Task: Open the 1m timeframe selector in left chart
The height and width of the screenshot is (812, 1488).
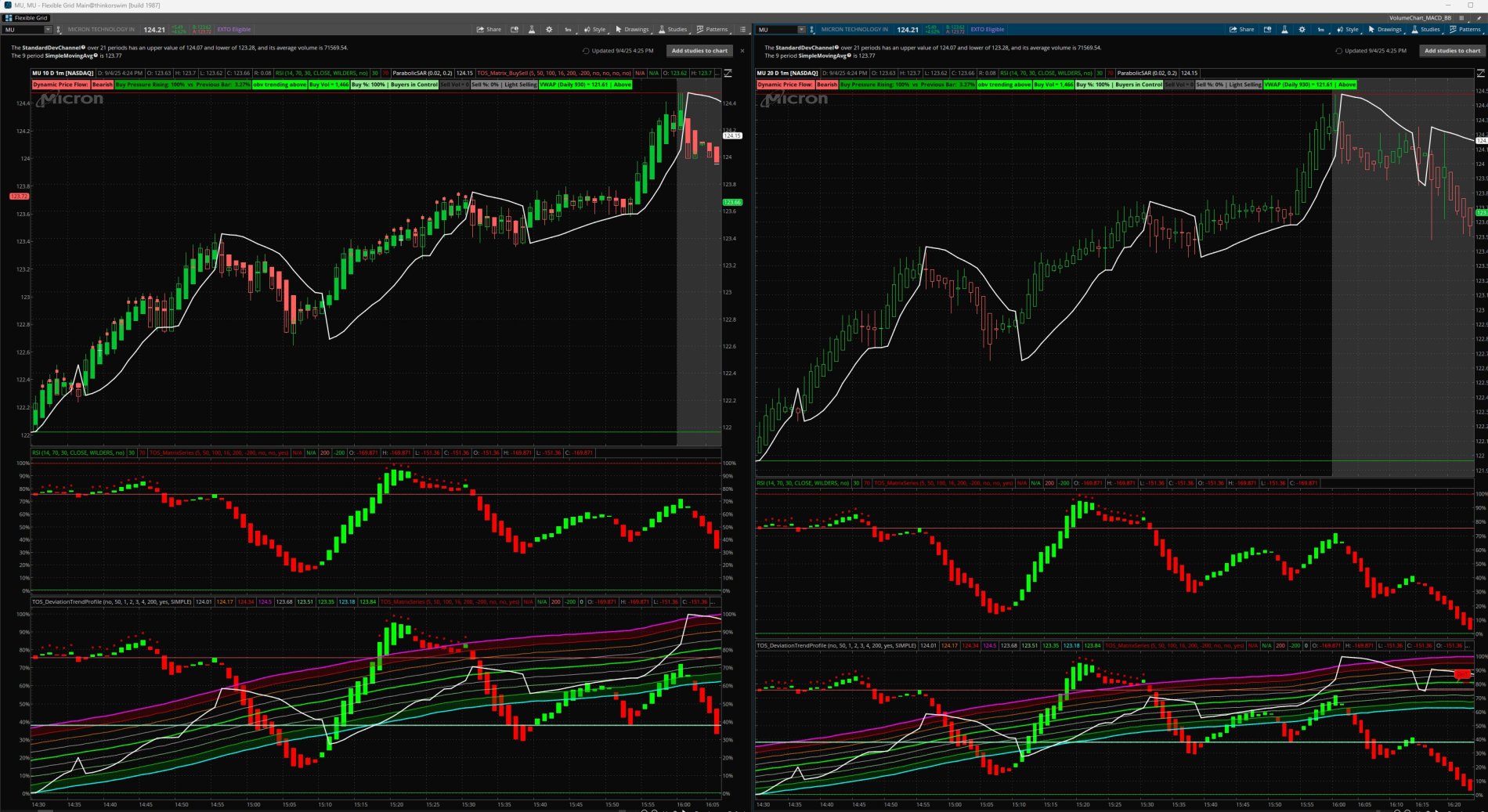Action: point(568,30)
